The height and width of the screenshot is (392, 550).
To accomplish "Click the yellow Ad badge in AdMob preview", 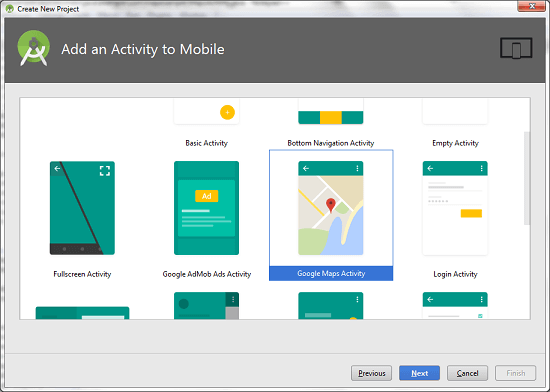I will [x=207, y=196].
